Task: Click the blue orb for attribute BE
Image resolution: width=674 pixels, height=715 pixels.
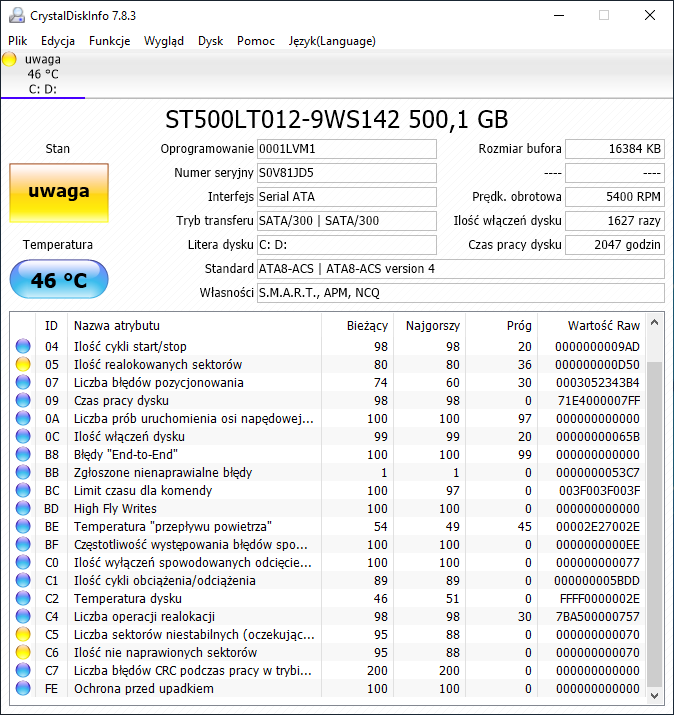Action: click(x=23, y=527)
